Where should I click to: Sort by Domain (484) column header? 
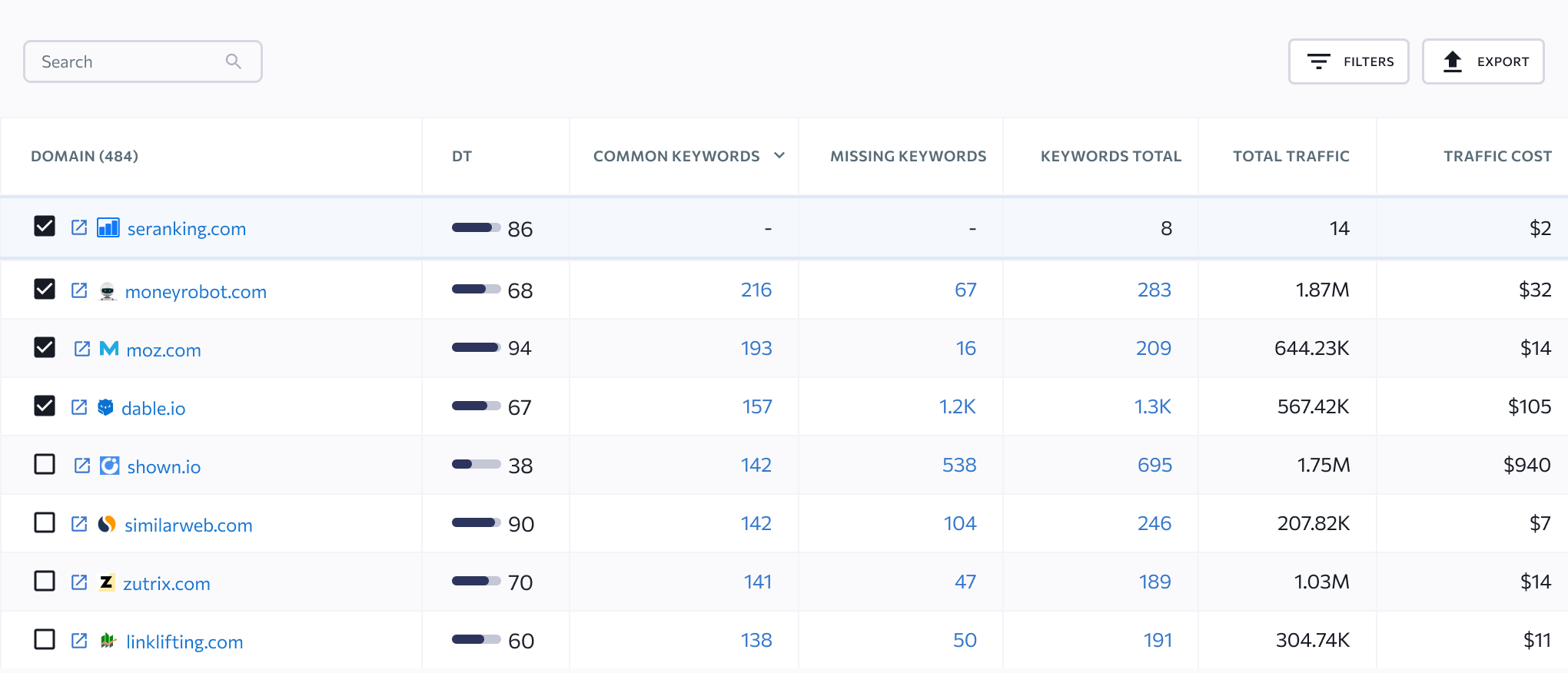tap(85, 156)
